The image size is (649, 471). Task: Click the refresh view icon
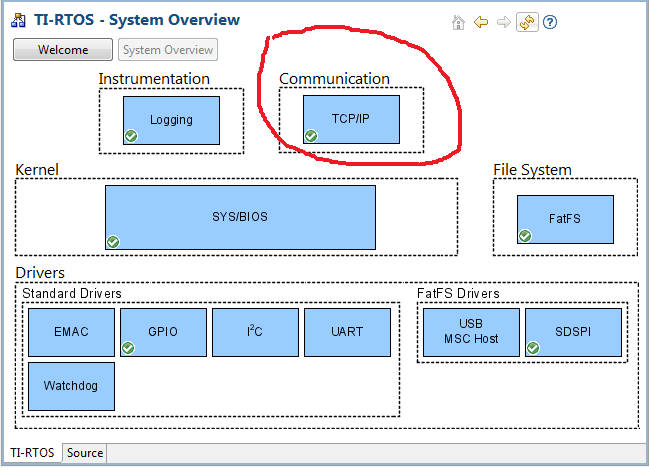click(x=527, y=22)
